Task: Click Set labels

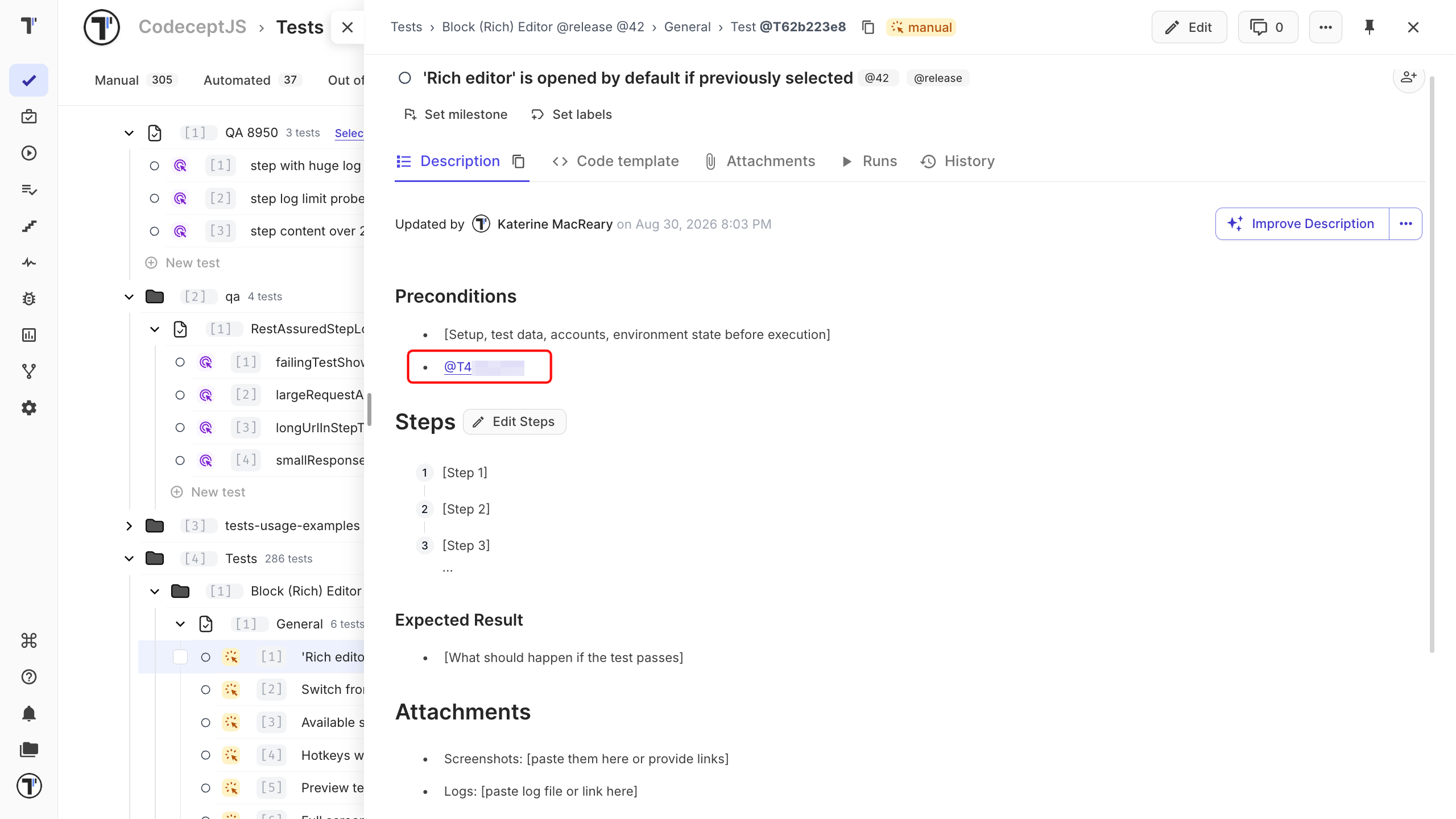Action: [x=572, y=114]
